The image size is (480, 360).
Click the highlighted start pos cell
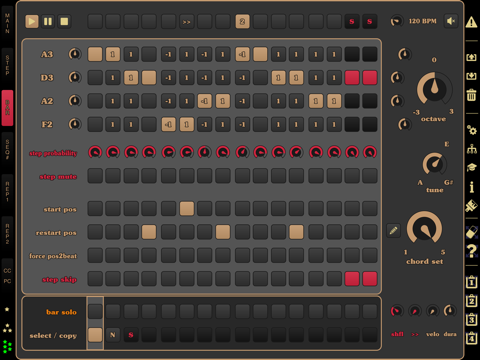[187, 209]
